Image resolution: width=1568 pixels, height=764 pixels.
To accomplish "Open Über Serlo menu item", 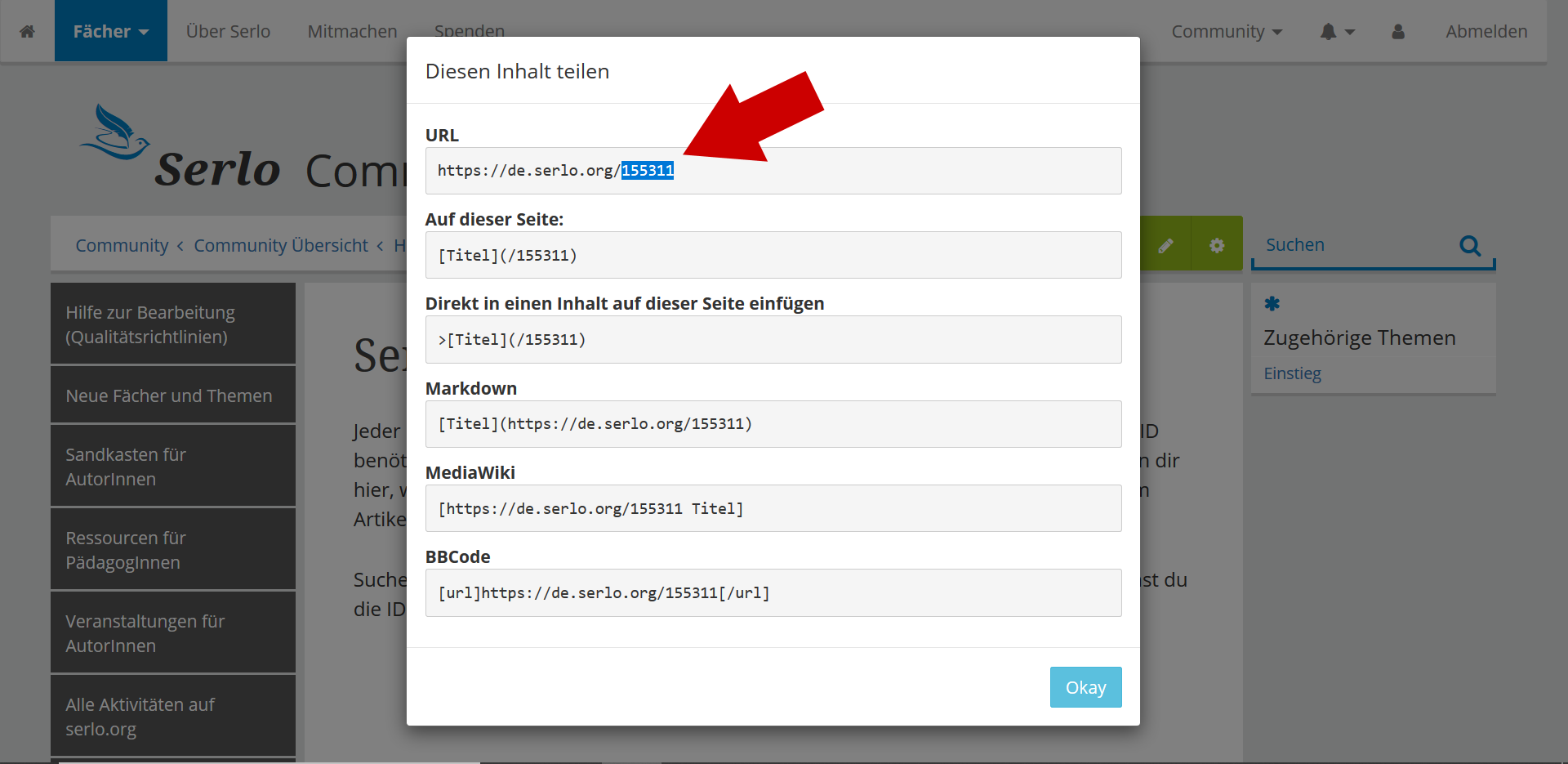I will [x=228, y=31].
